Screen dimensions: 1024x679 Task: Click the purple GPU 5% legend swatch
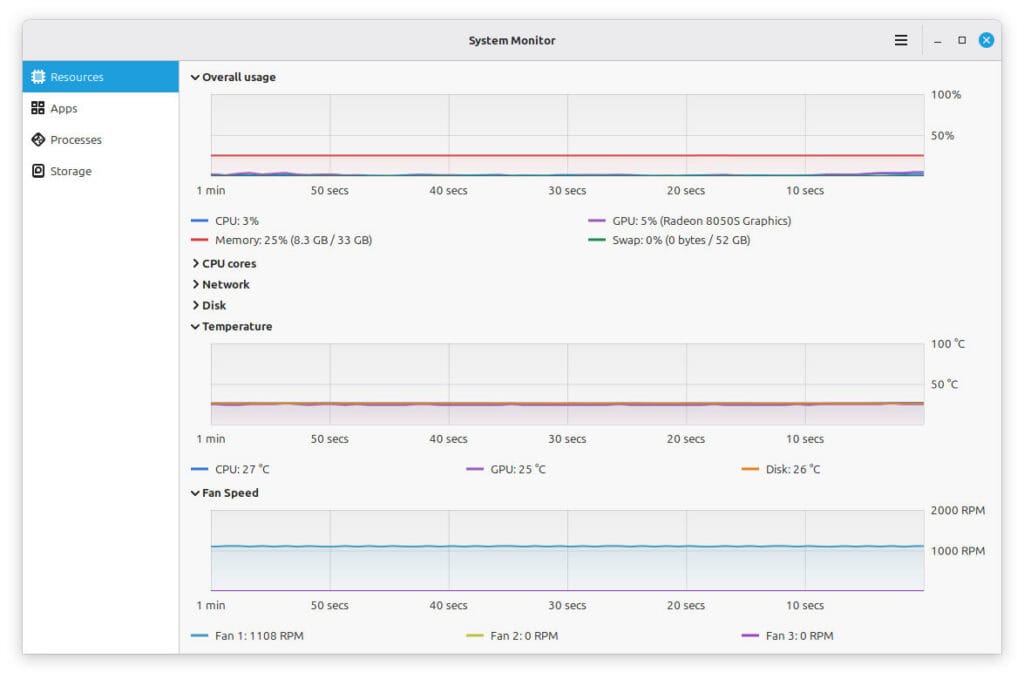596,221
